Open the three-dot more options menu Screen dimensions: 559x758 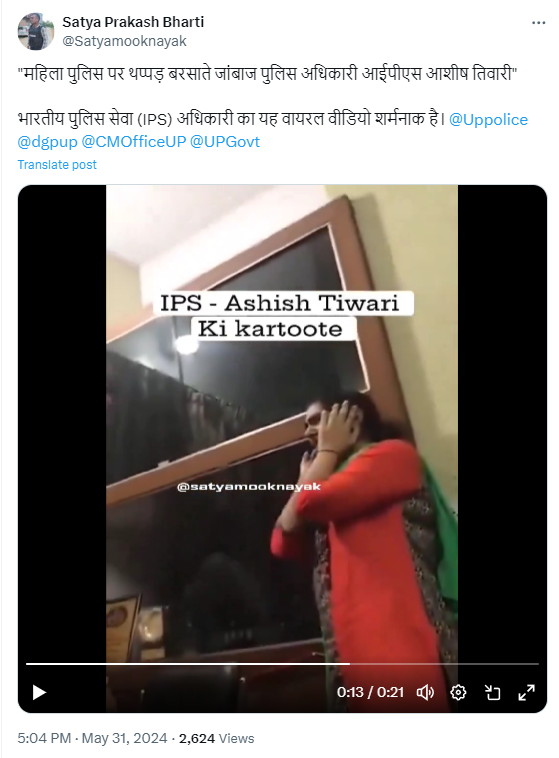(538, 23)
